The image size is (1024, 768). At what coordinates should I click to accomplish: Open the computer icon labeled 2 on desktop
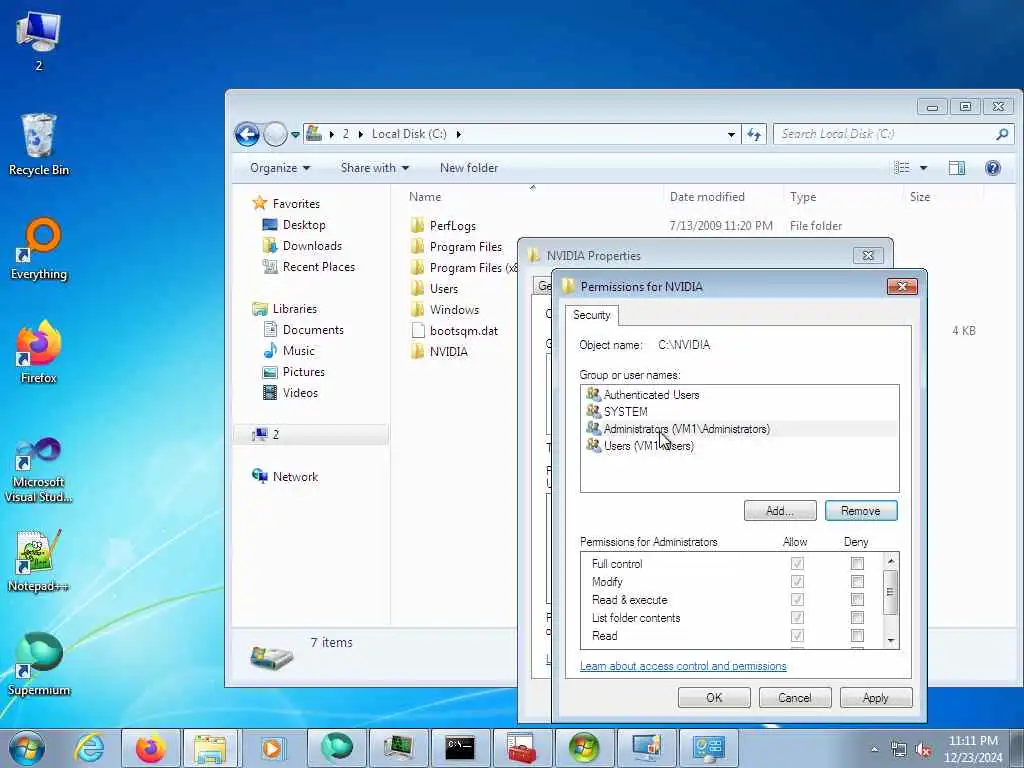[x=39, y=40]
